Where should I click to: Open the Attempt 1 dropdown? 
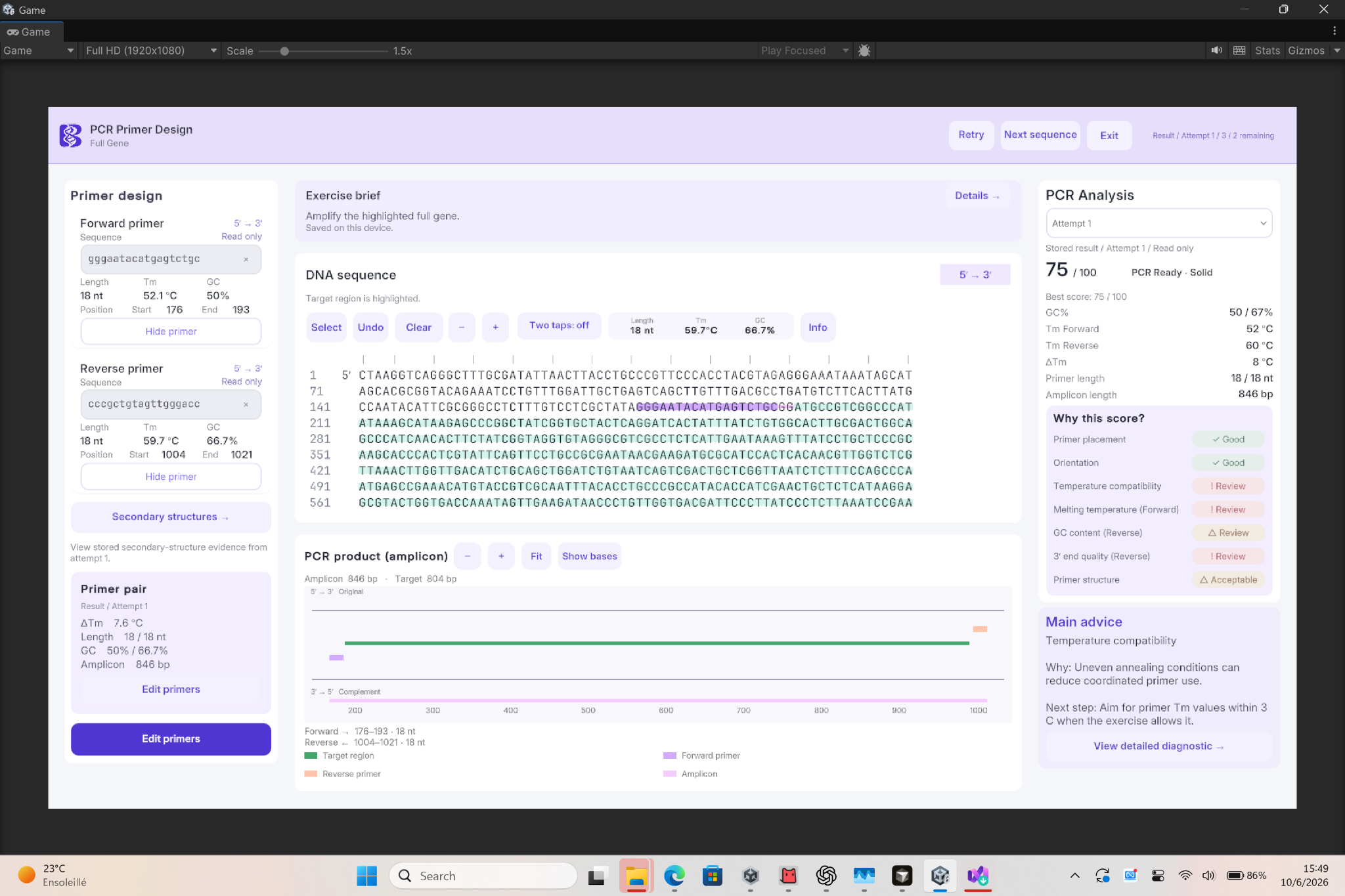click(1158, 223)
